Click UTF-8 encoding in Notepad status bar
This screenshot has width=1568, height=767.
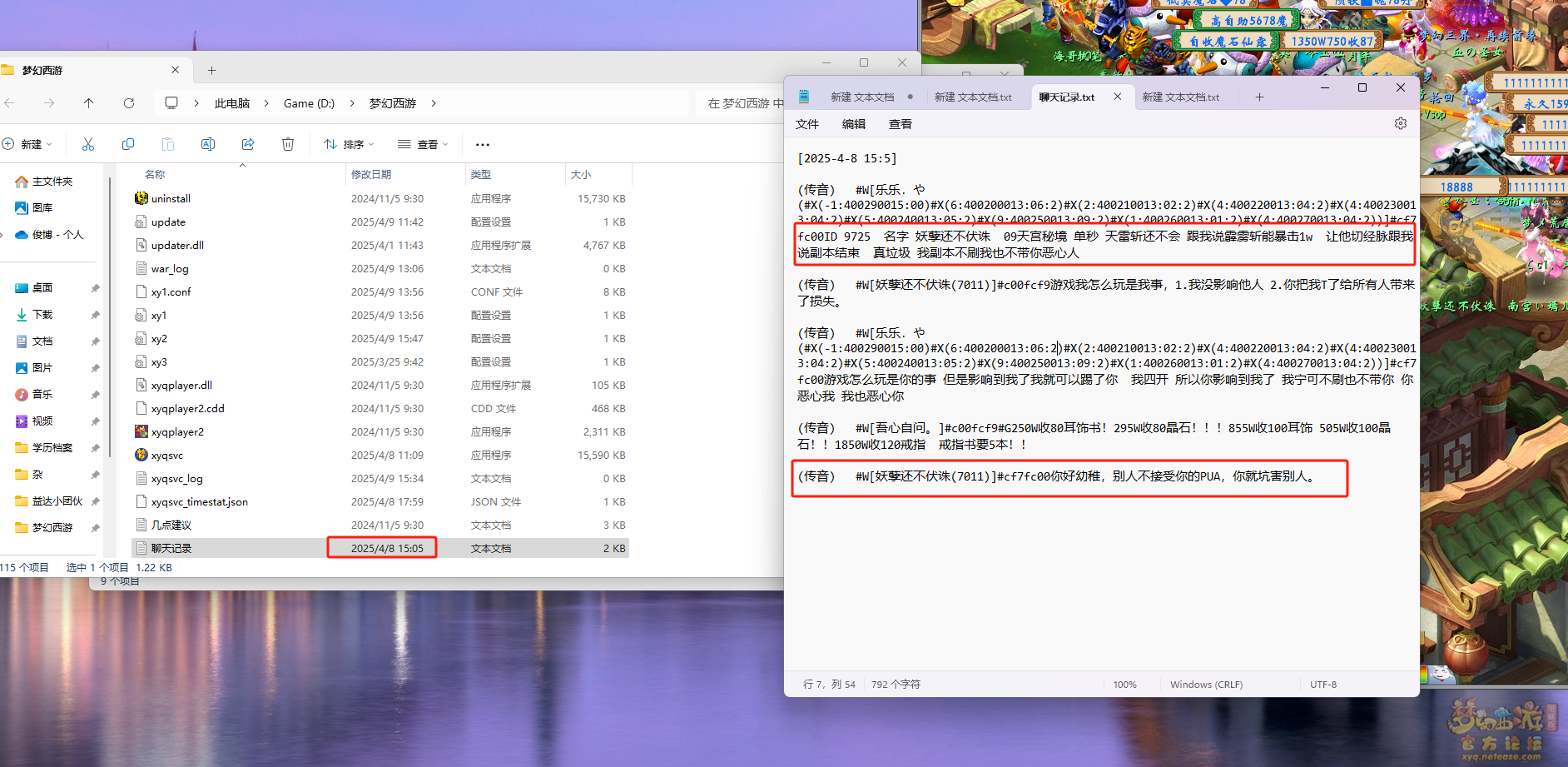pyautogui.click(x=1323, y=685)
